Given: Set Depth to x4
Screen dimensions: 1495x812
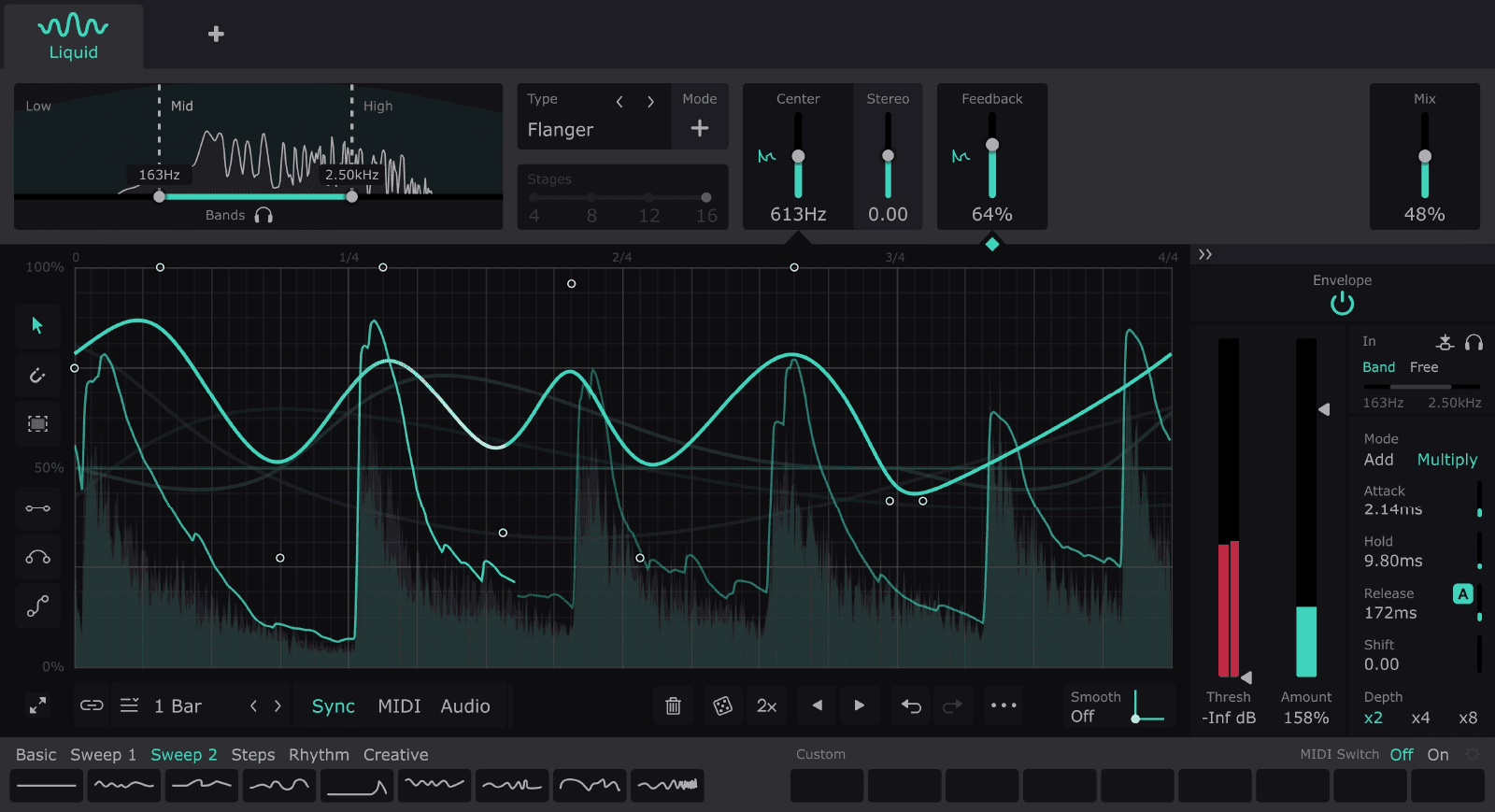Looking at the screenshot, I should pyautogui.click(x=1420, y=719).
